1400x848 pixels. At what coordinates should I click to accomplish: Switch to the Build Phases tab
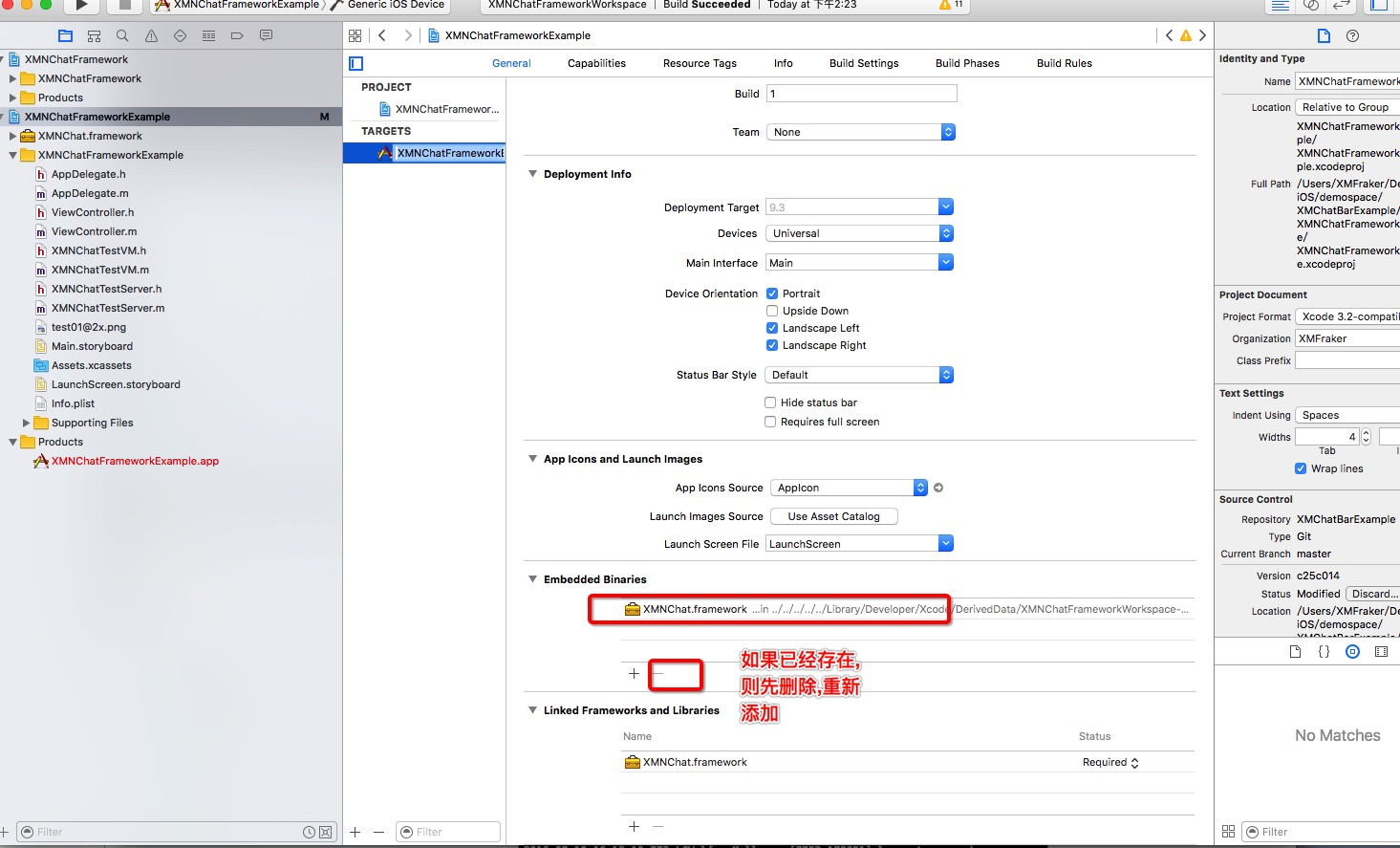(967, 63)
